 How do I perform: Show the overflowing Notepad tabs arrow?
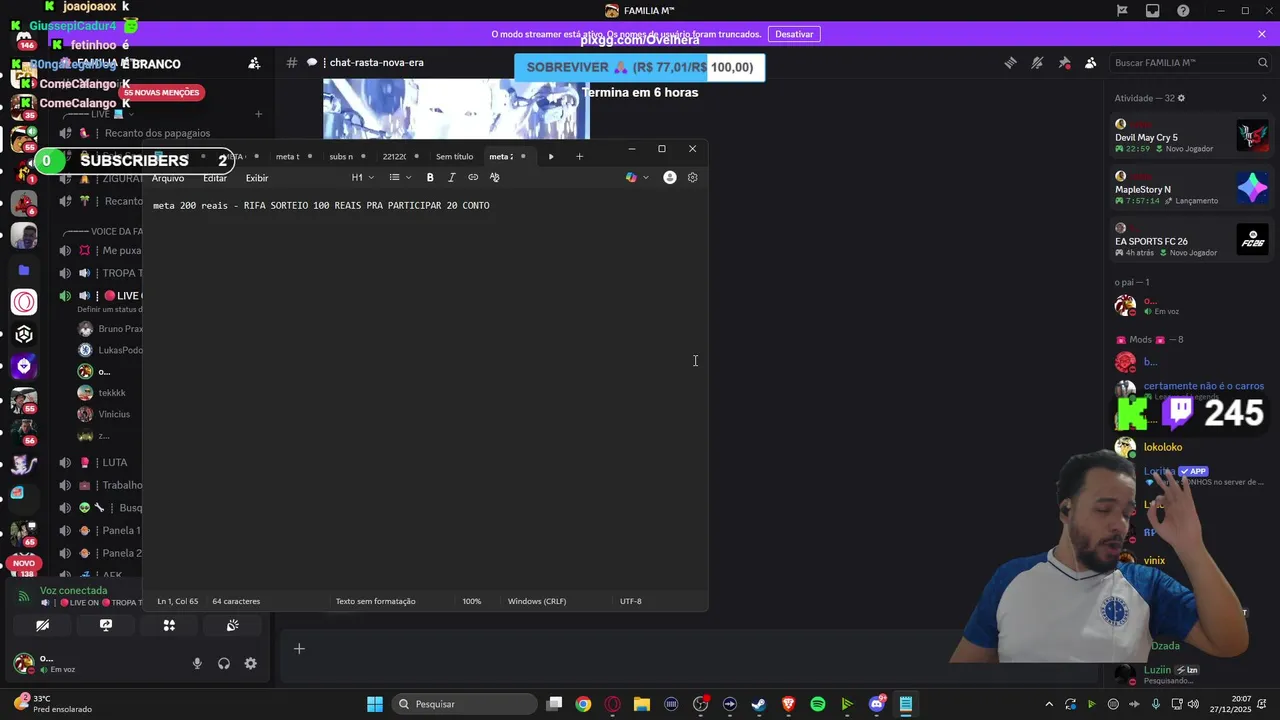(551, 156)
